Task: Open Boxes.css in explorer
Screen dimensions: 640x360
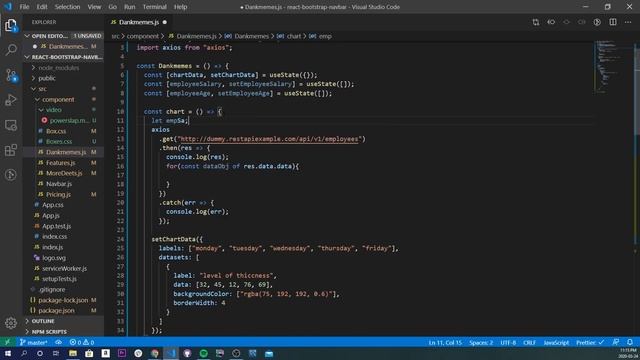Action: (x=59, y=142)
